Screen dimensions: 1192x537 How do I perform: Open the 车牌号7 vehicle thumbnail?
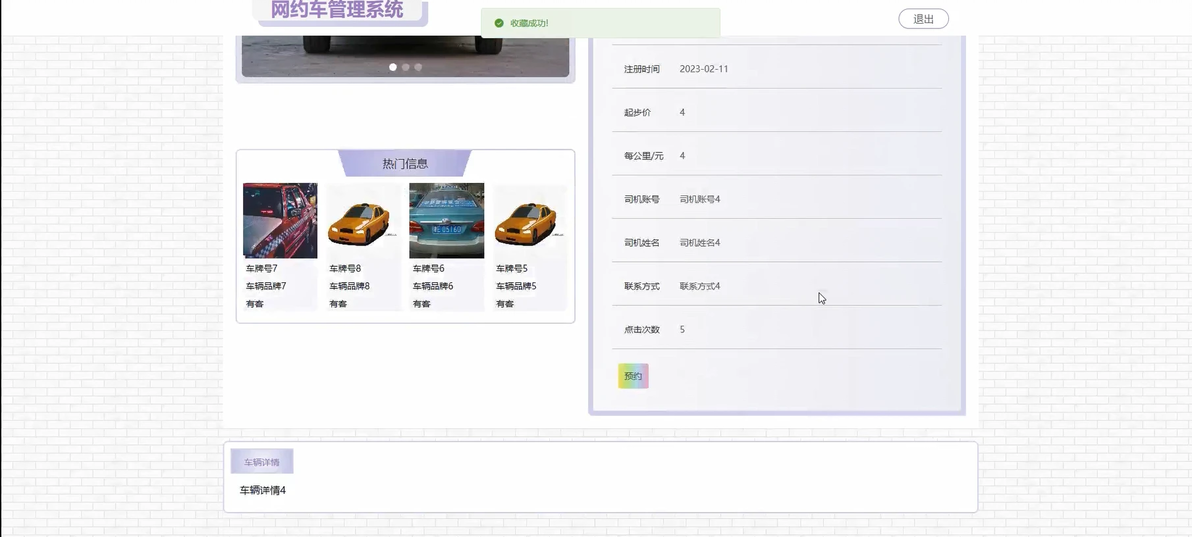click(x=280, y=221)
